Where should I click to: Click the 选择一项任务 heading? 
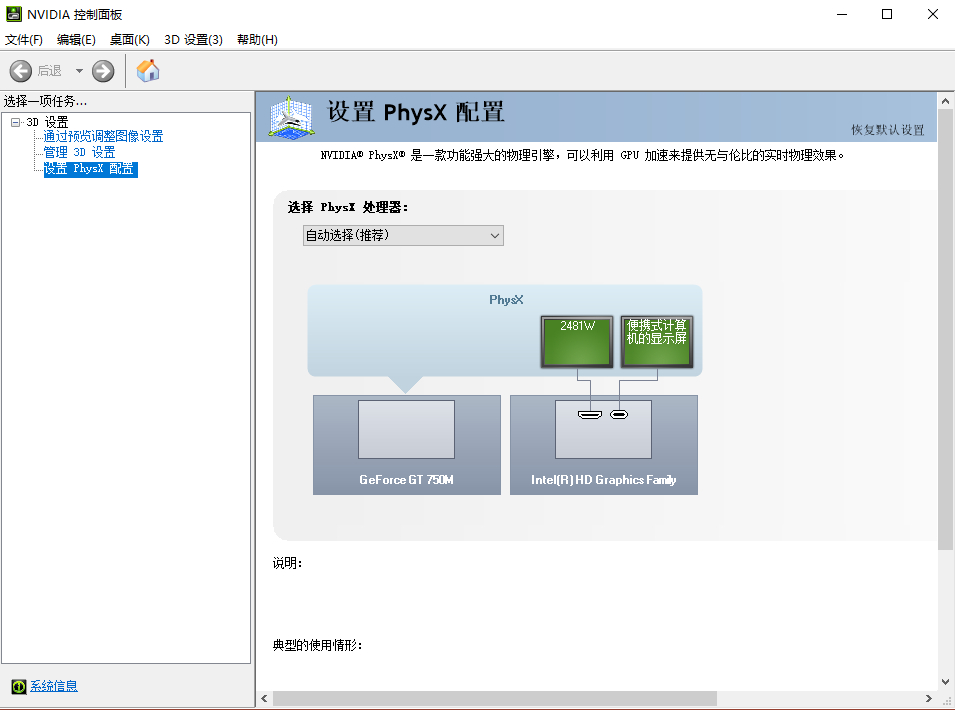click(45, 101)
